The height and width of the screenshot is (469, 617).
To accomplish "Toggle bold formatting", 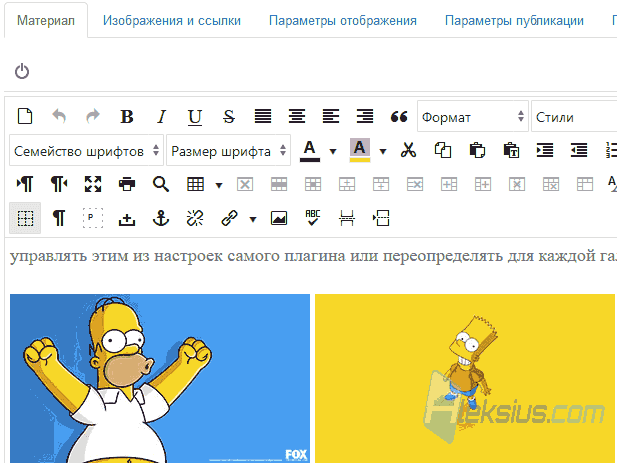I will point(127,116).
